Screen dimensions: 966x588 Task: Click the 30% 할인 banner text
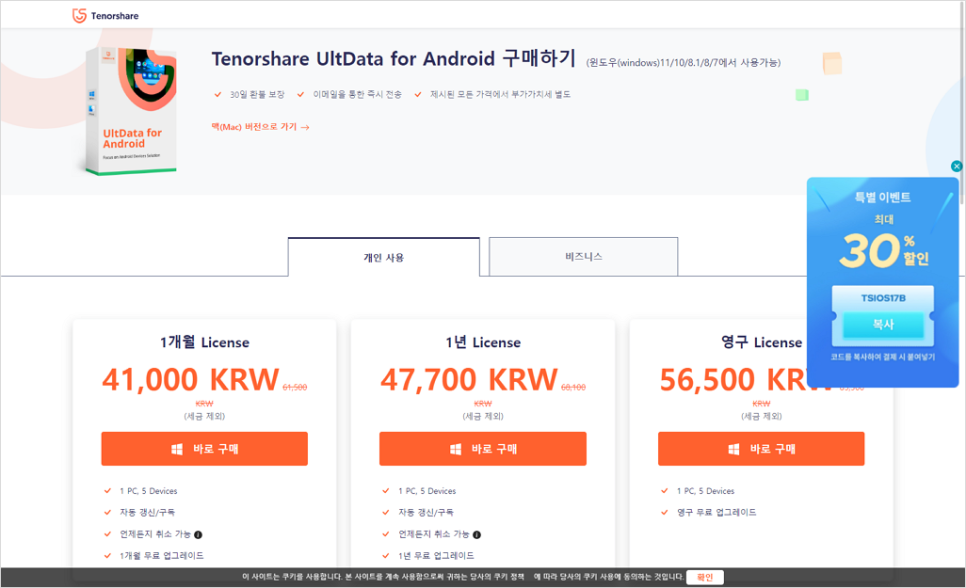pyautogui.click(x=884, y=250)
